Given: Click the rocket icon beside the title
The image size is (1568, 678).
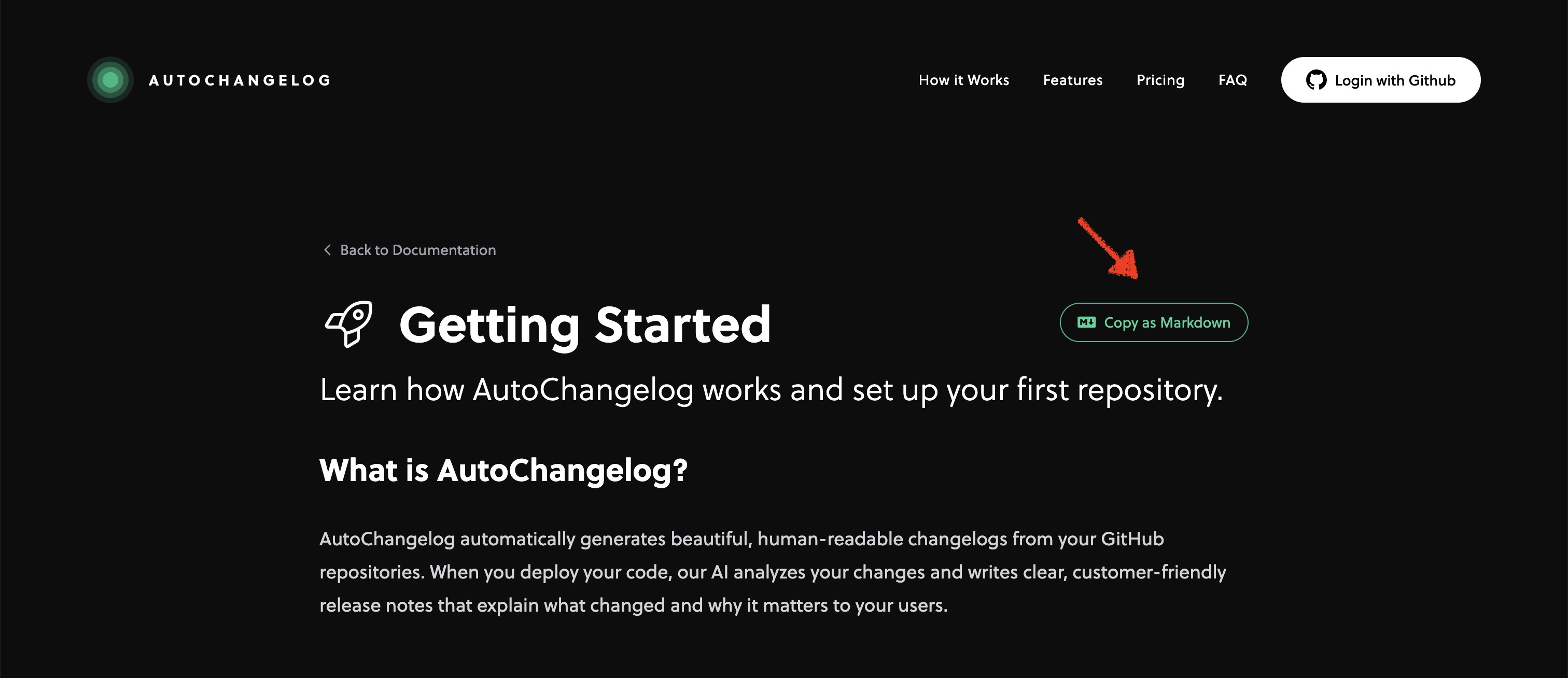Looking at the screenshot, I should (349, 324).
